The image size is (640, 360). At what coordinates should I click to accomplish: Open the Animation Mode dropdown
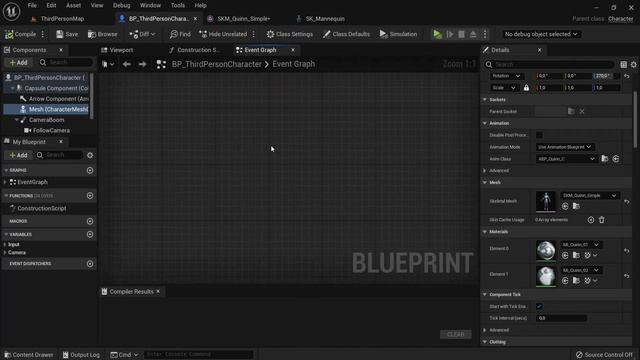coord(564,147)
